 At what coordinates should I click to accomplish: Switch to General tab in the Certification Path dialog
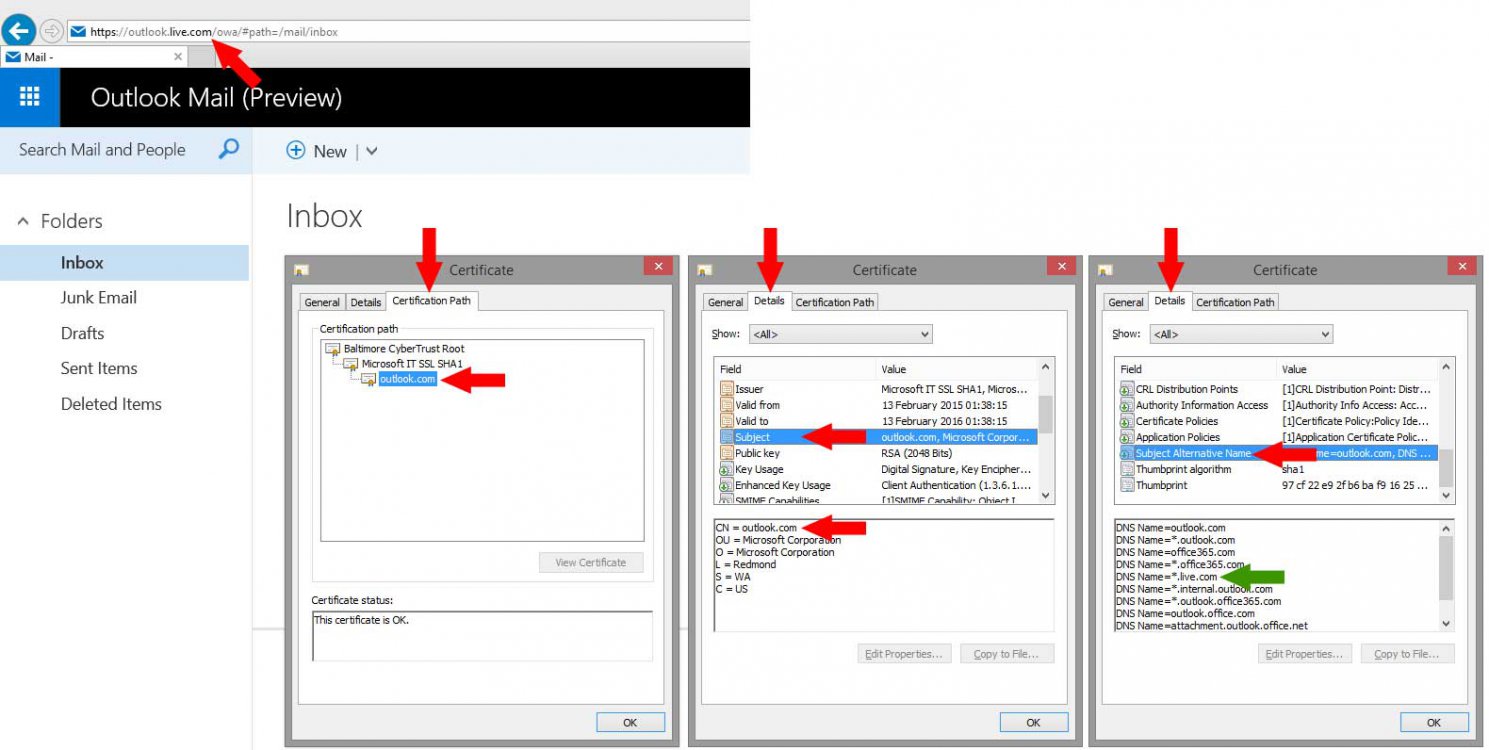(322, 302)
